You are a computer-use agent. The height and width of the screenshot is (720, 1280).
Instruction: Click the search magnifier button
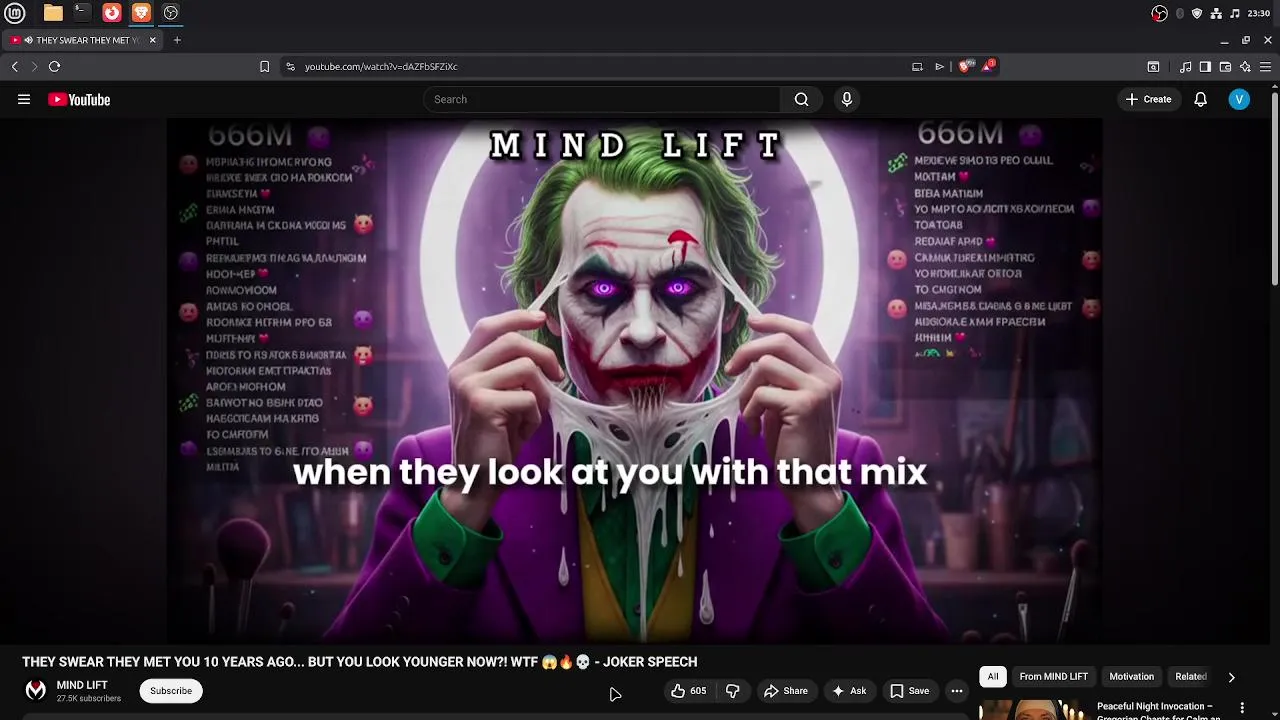click(801, 99)
